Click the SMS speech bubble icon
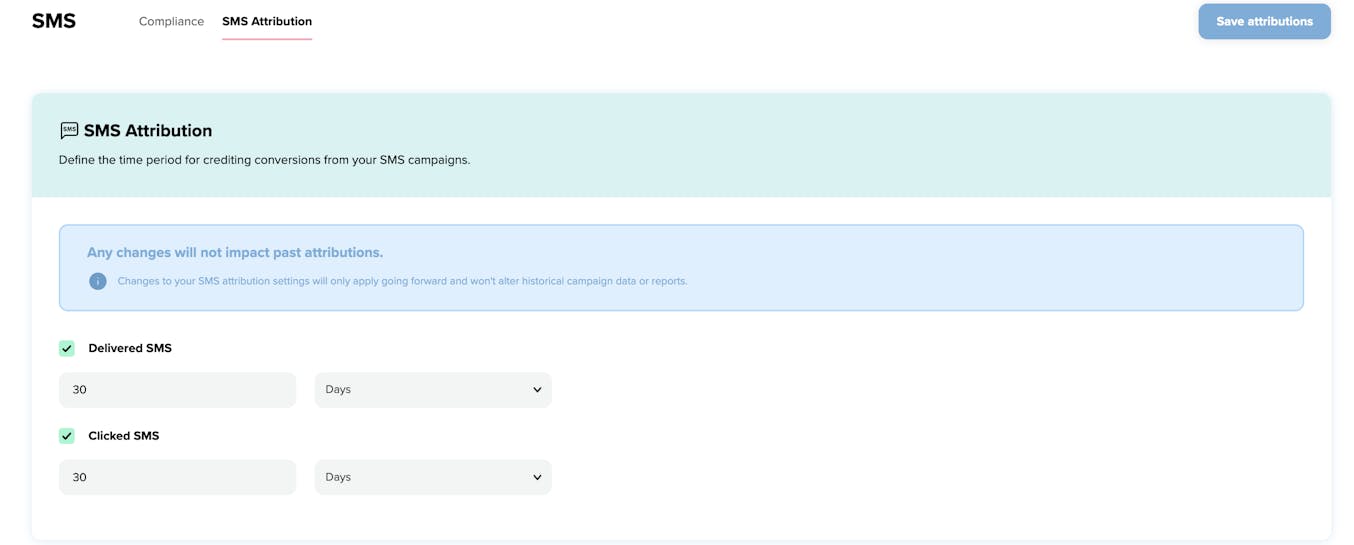Image resolution: width=1354 pixels, height=545 pixels. pyautogui.click(x=69, y=131)
